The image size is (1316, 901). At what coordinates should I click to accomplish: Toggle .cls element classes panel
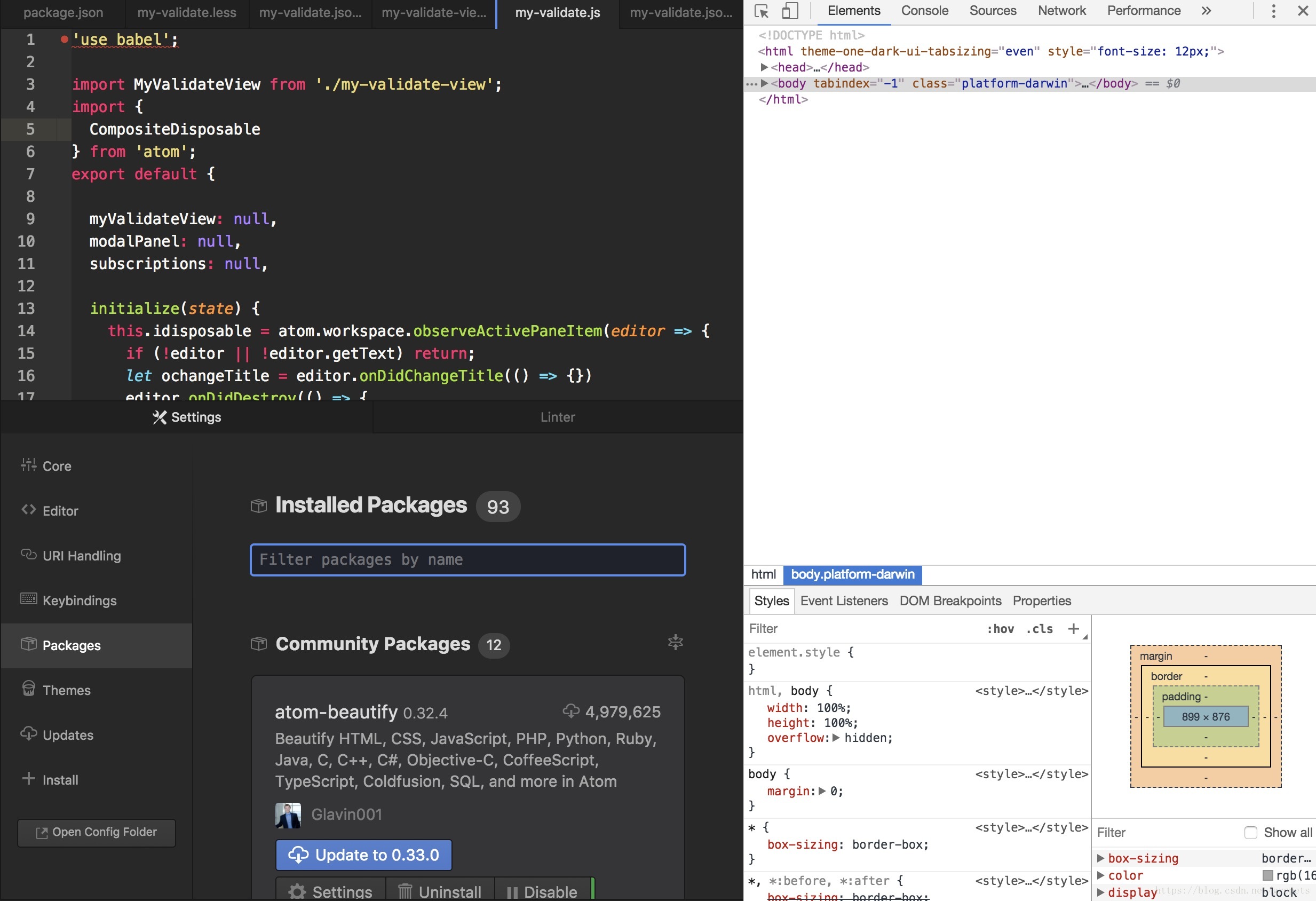tap(1040, 629)
